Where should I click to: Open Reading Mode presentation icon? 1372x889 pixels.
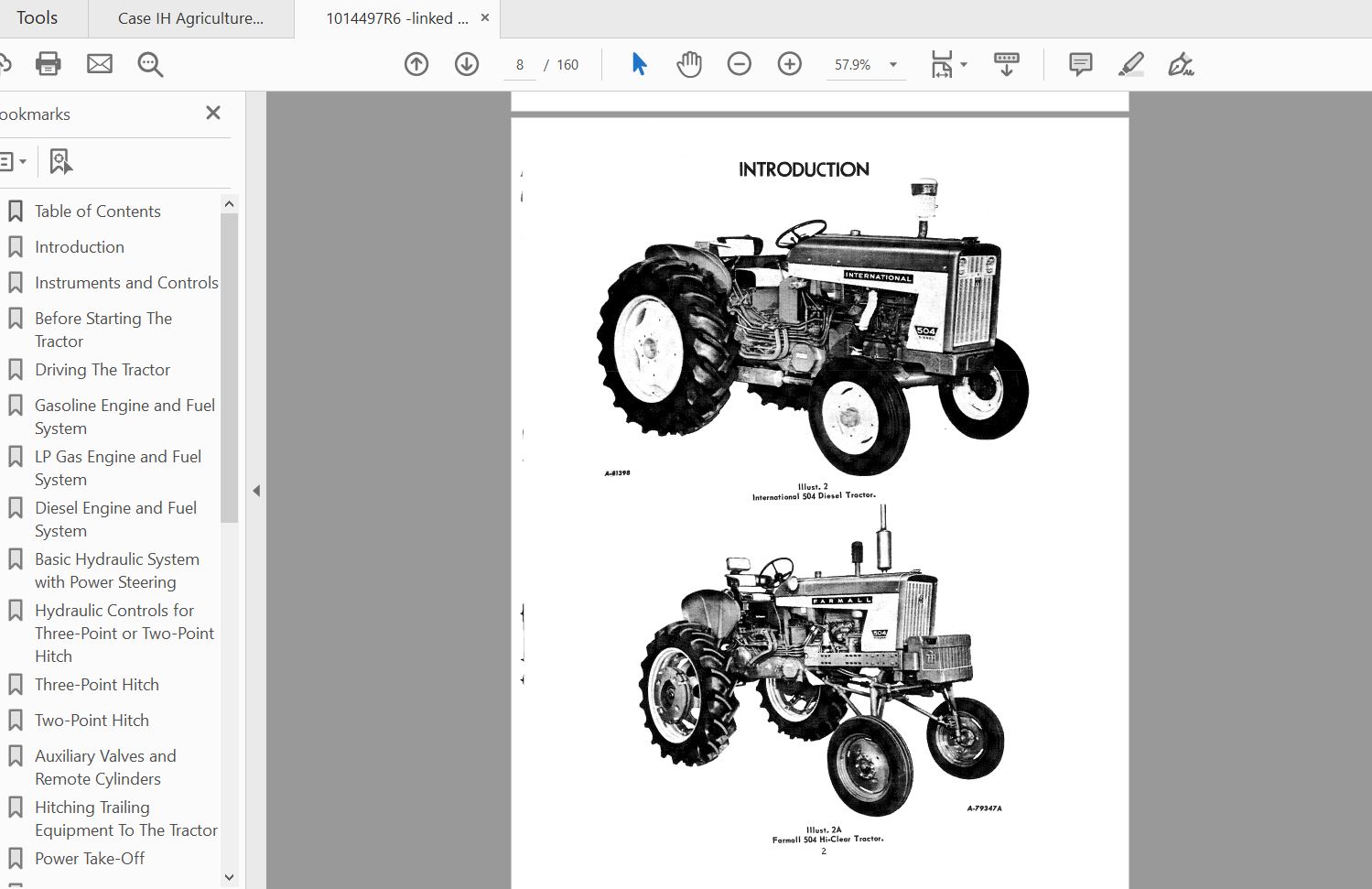click(1007, 64)
